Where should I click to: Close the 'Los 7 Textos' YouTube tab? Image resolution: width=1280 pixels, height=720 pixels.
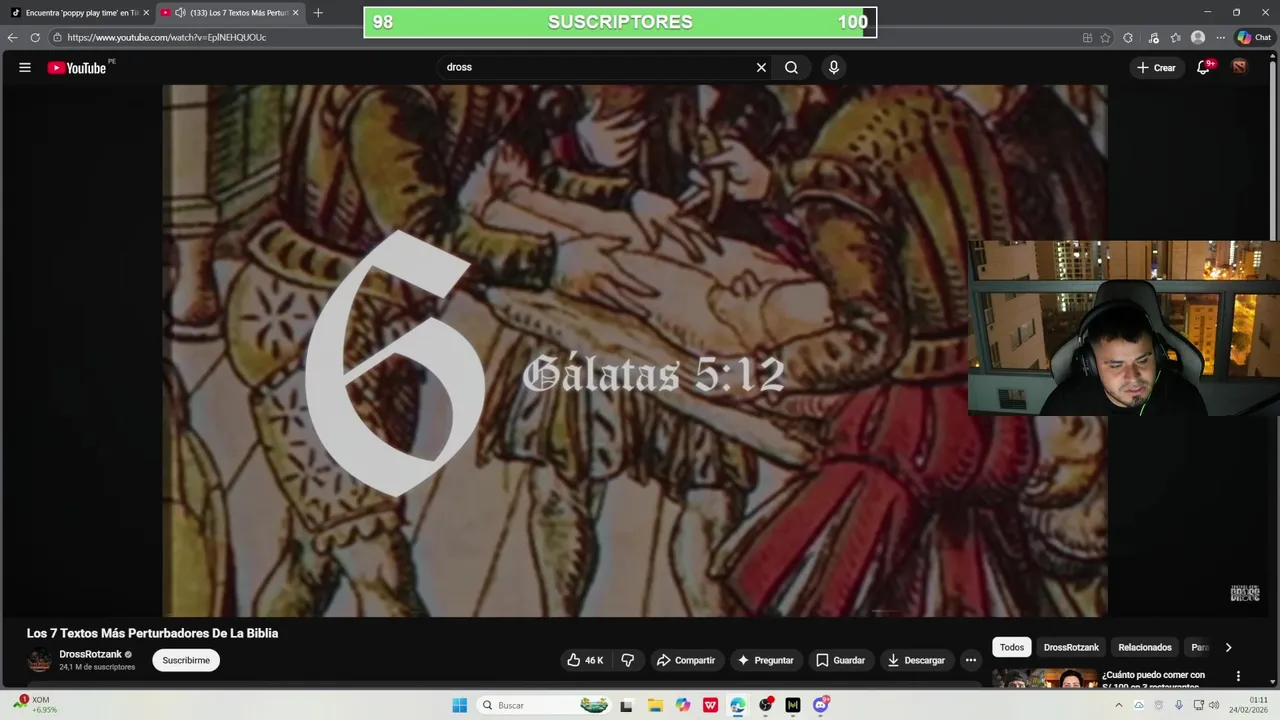click(x=295, y=12)
